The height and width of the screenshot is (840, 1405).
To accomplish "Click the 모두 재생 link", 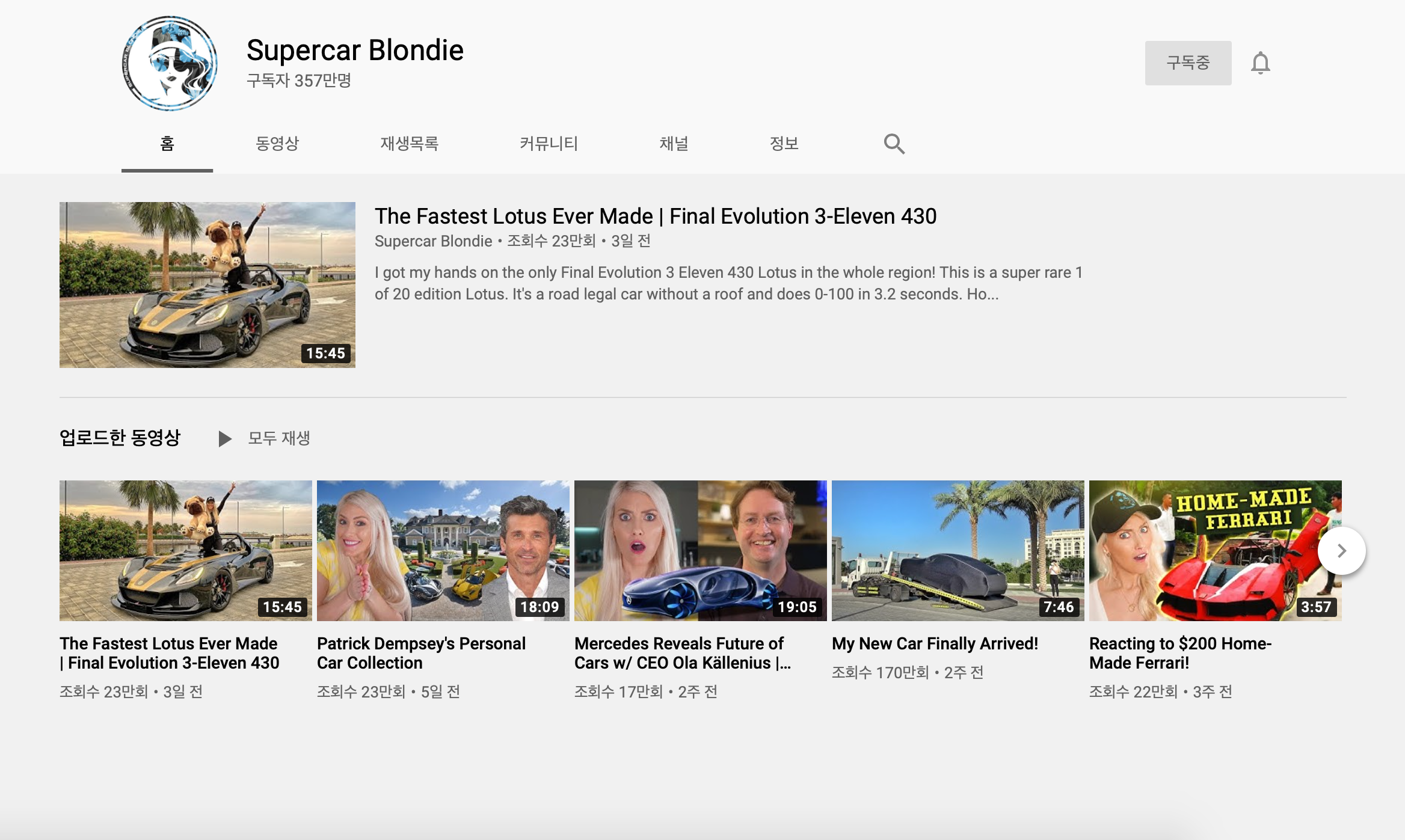I will [x=278, y=438].
